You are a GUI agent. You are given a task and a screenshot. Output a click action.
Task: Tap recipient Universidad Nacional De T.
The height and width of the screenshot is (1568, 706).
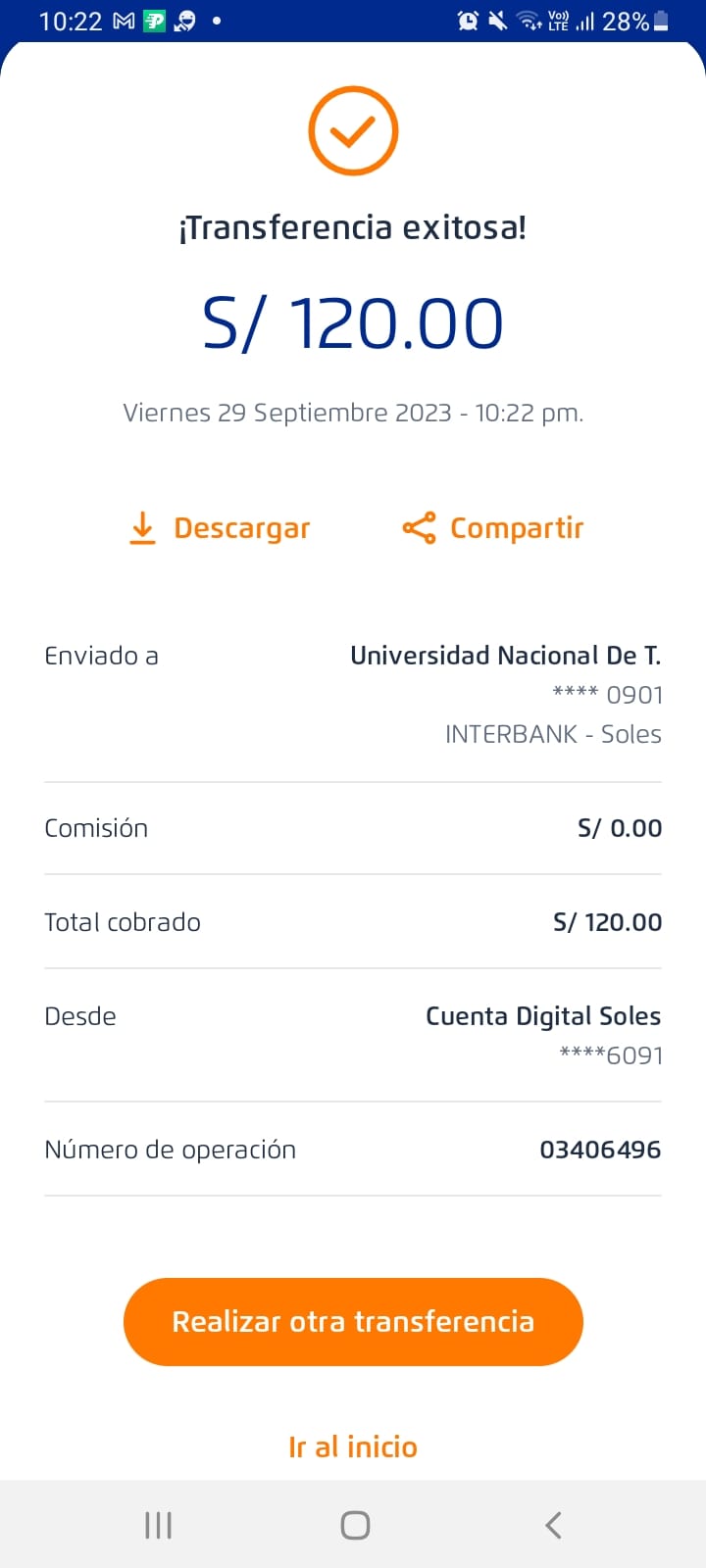click(x=505, y=656)
